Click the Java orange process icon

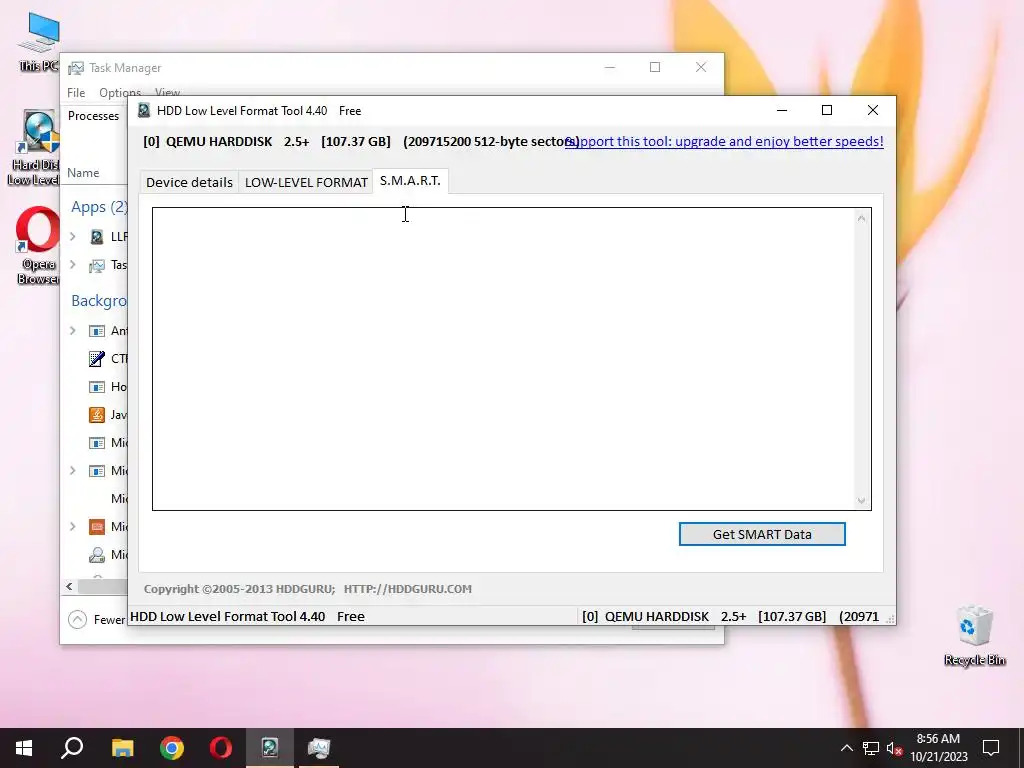tap(97, 415)
